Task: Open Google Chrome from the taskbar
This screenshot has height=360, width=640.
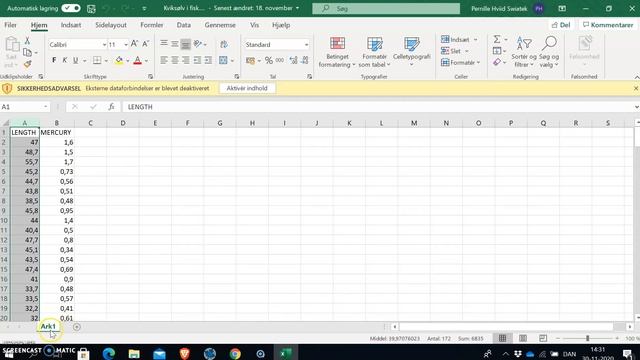Action: click(235, 353)
